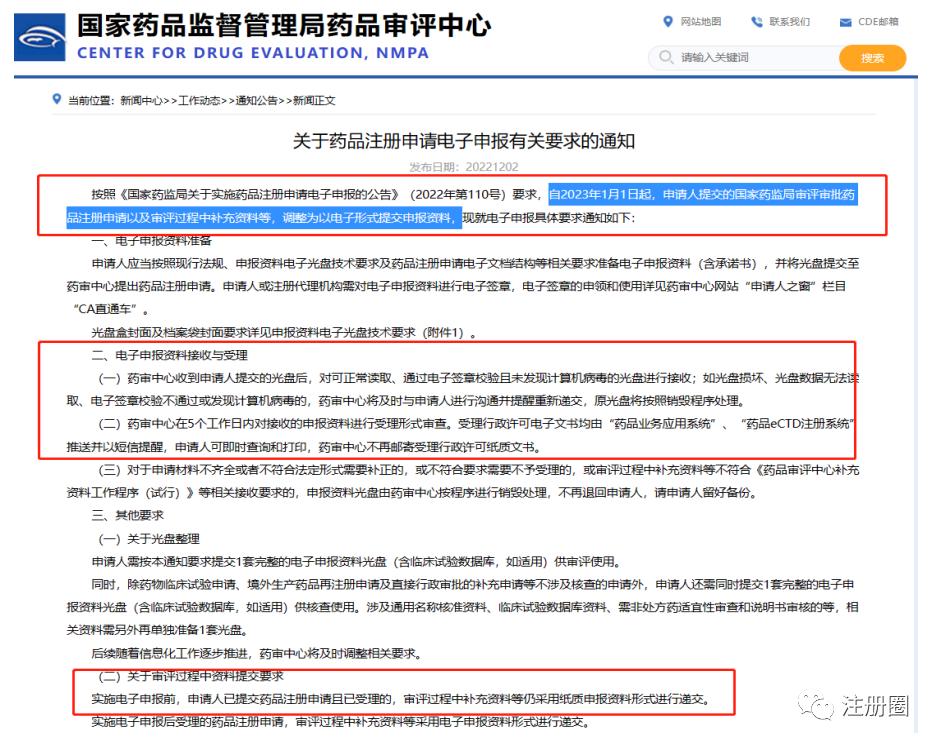
Task: Click inside the 请输入关键词 search field
Action: (730, 59)
